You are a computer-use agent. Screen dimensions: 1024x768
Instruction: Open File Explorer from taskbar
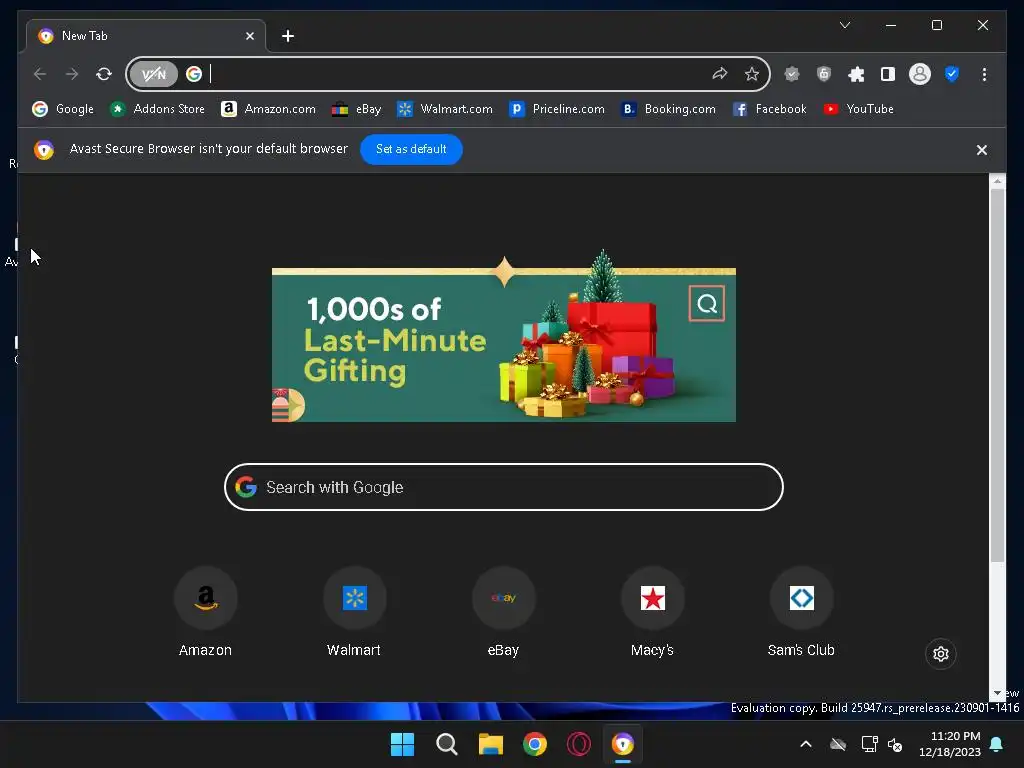490,744
